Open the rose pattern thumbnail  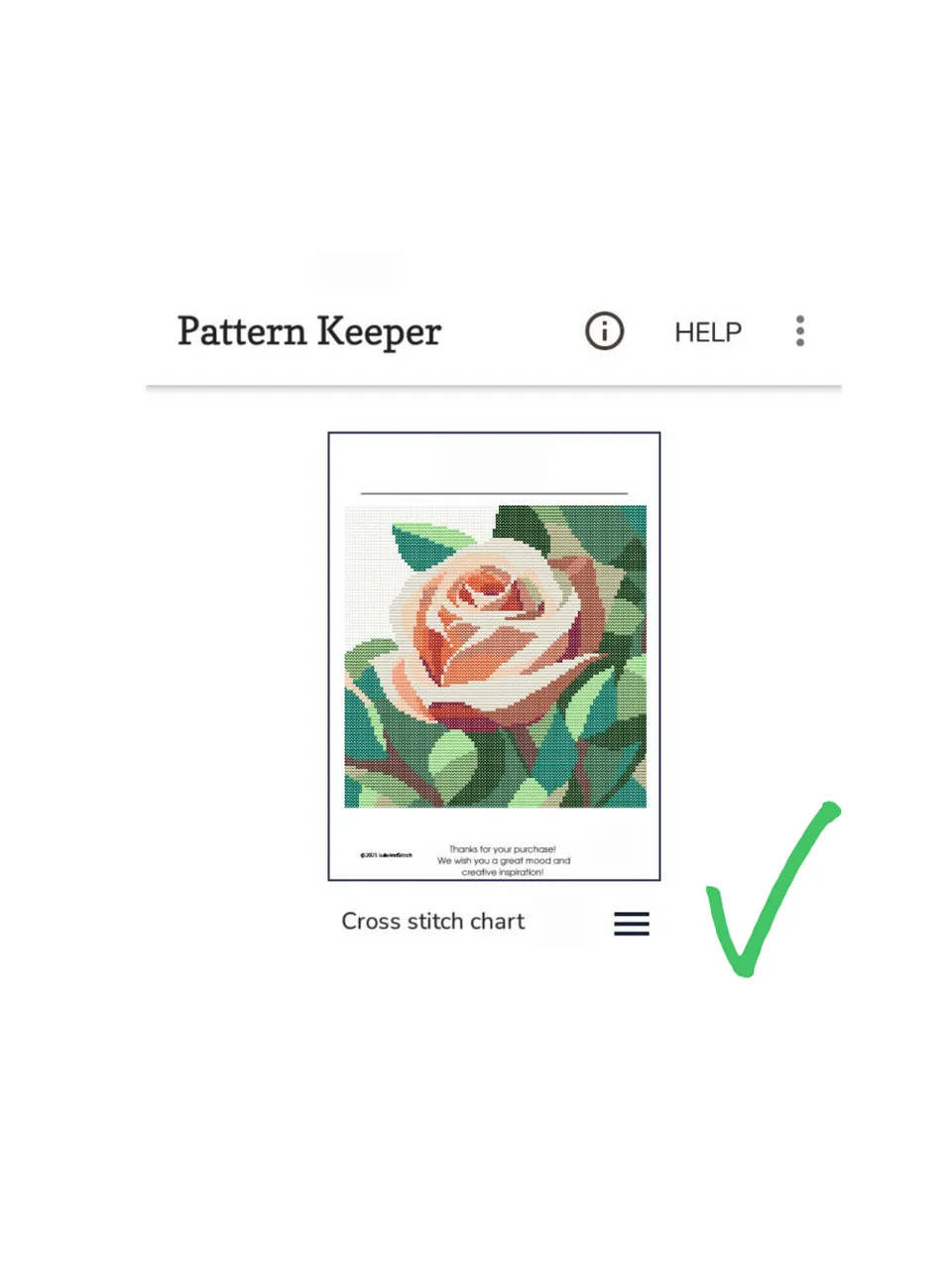point(494,656)
